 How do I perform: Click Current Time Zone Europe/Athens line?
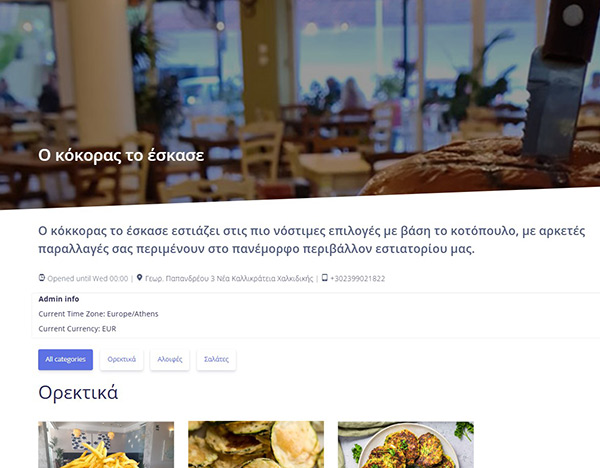[x=98, y=314]
